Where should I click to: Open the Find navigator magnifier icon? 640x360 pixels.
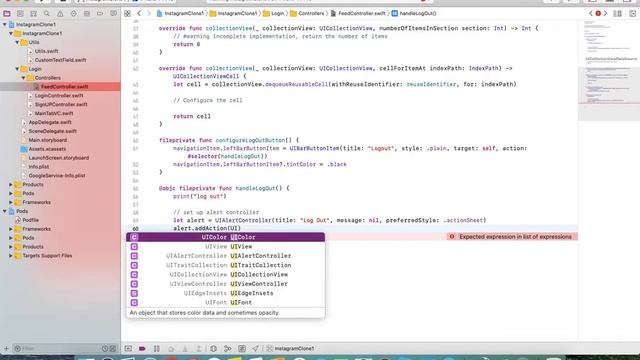click(x=47, y=13)
